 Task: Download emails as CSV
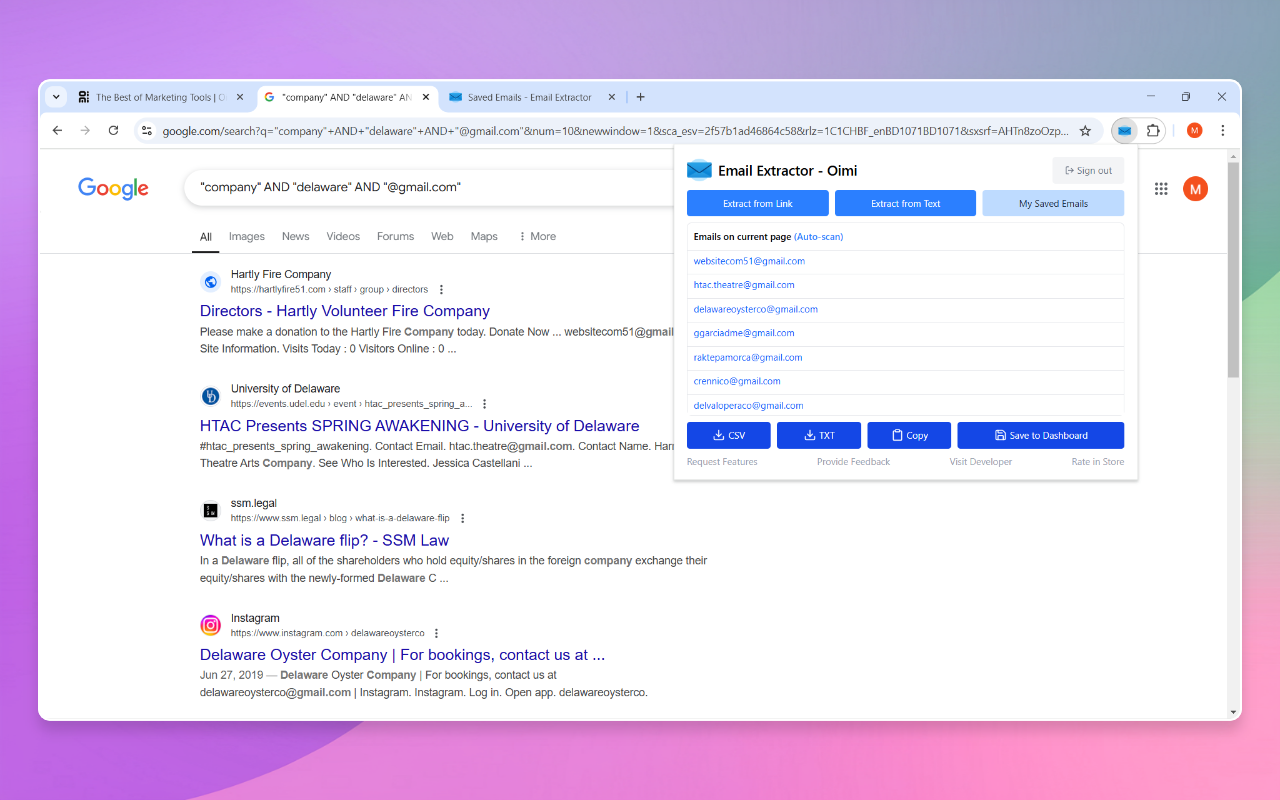729,435
